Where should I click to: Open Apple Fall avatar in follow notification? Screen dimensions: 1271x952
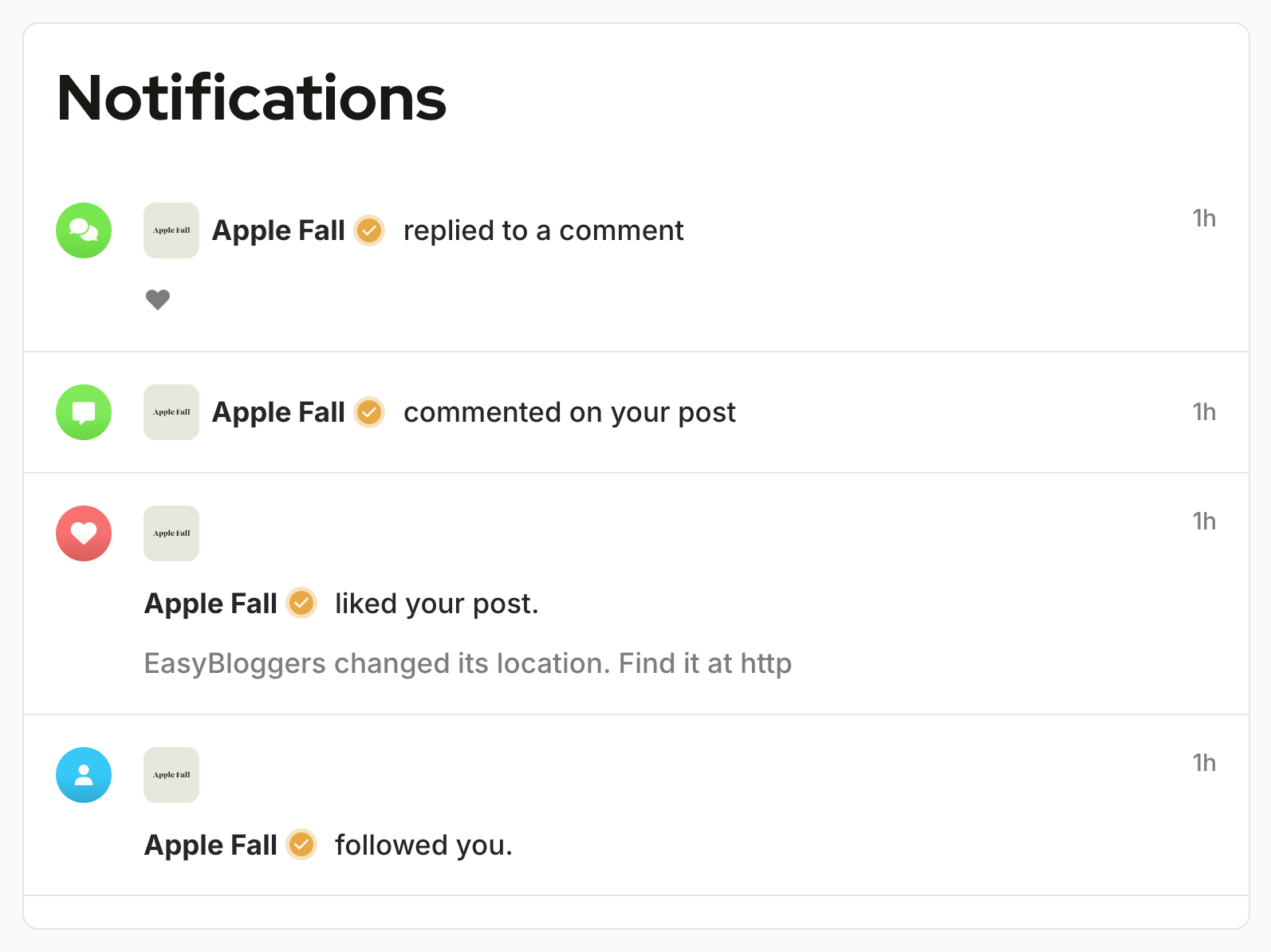point(171,775)
